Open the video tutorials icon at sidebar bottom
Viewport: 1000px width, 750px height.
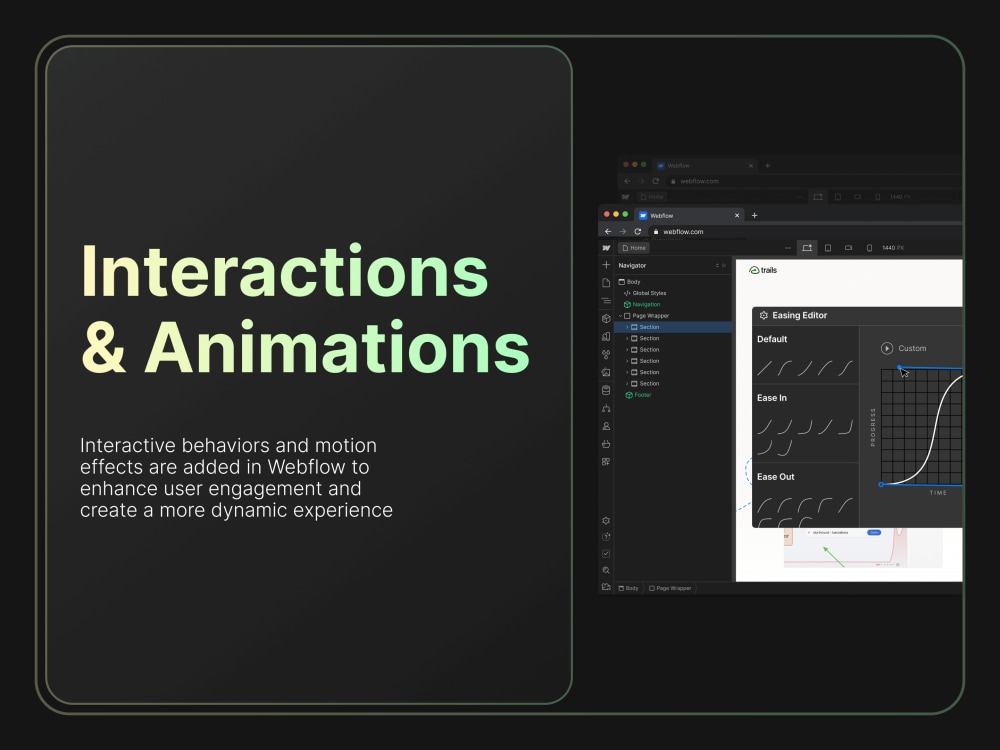(x=606, y=587)
